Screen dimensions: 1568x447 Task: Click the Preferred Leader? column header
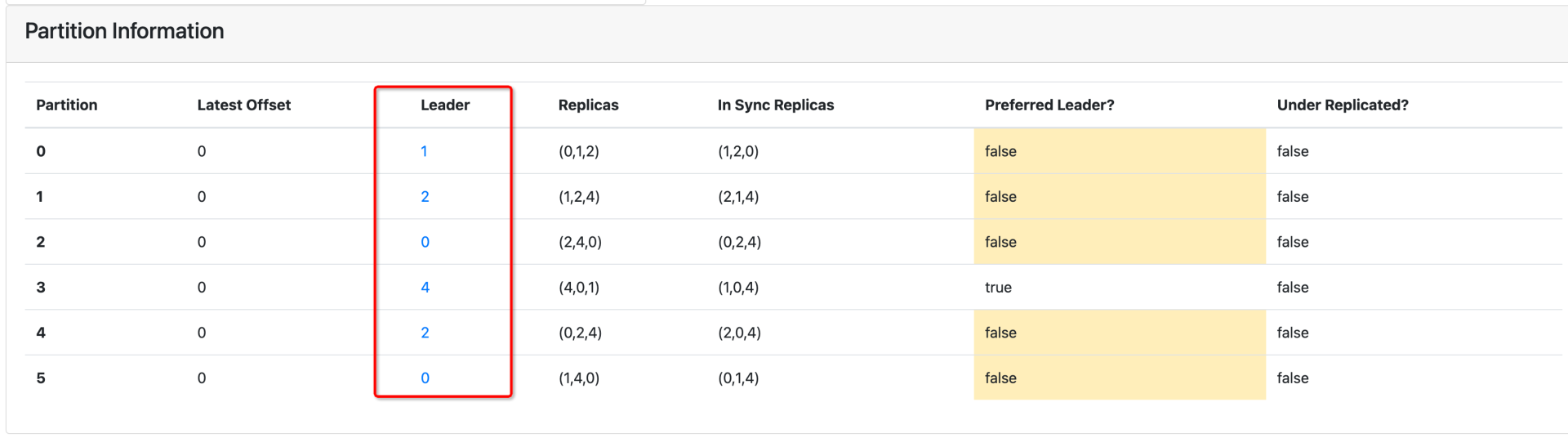coord(1049,105)
